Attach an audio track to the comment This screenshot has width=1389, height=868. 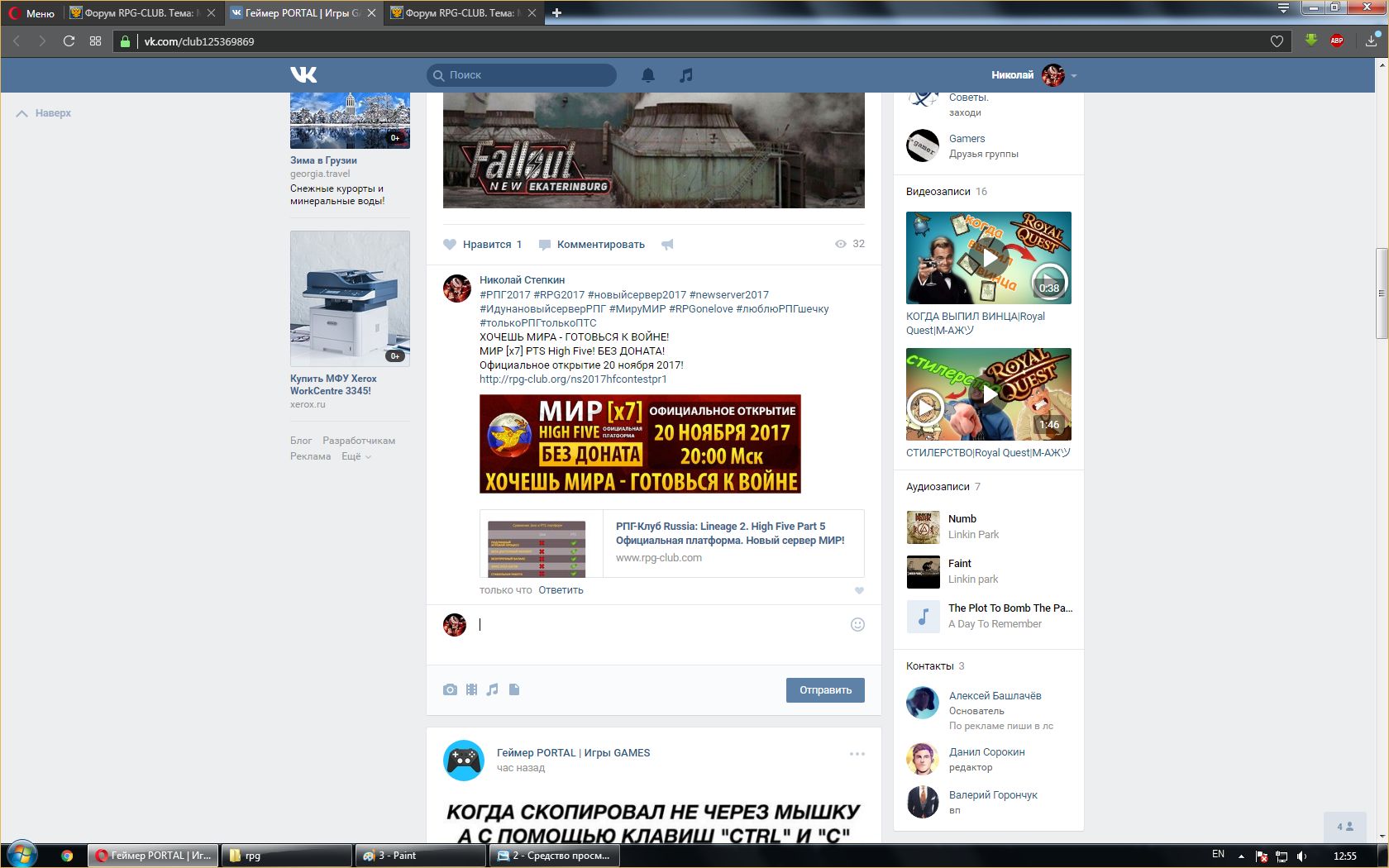point(493,689)
